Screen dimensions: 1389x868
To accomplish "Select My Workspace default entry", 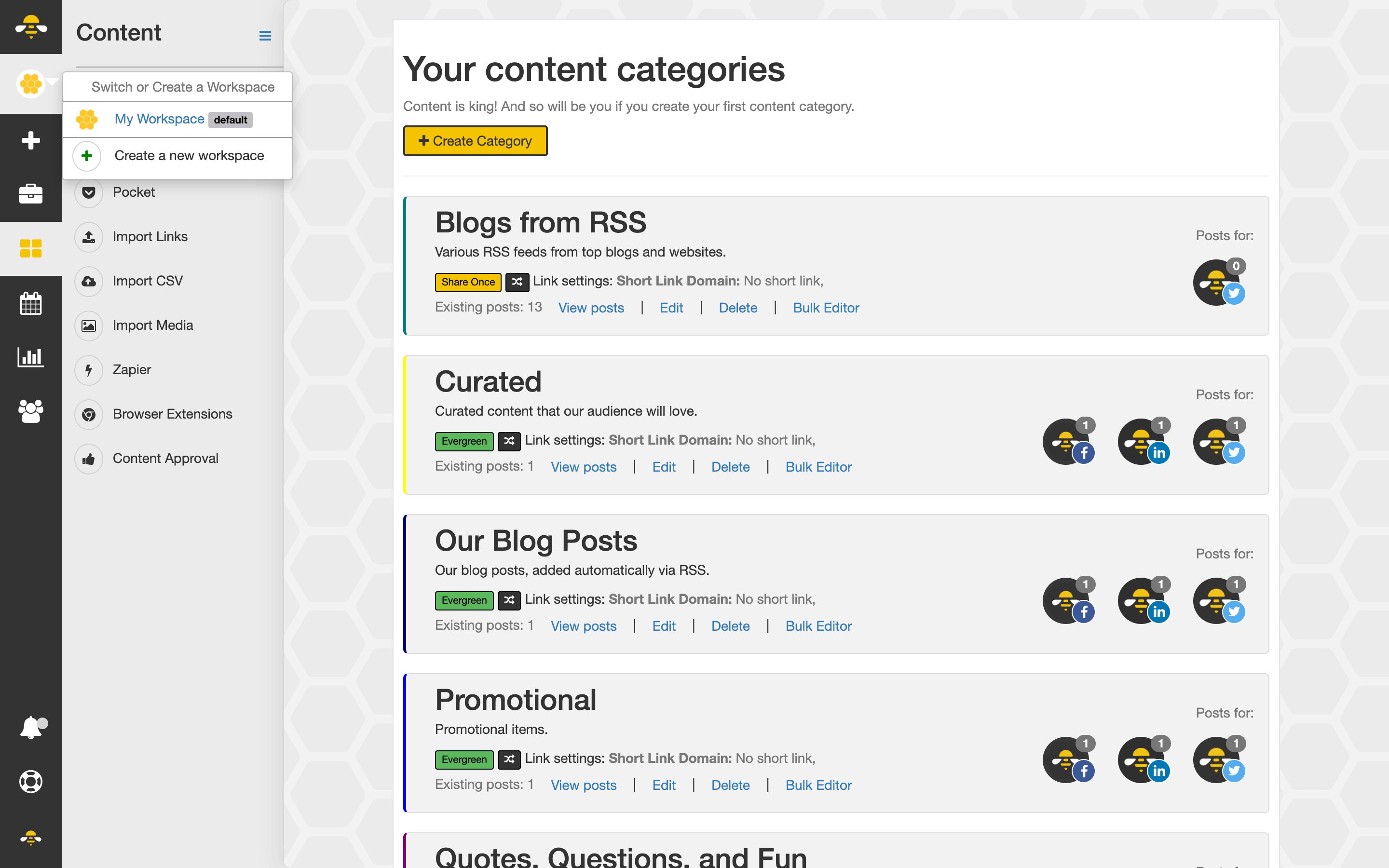I will [160, 119].
